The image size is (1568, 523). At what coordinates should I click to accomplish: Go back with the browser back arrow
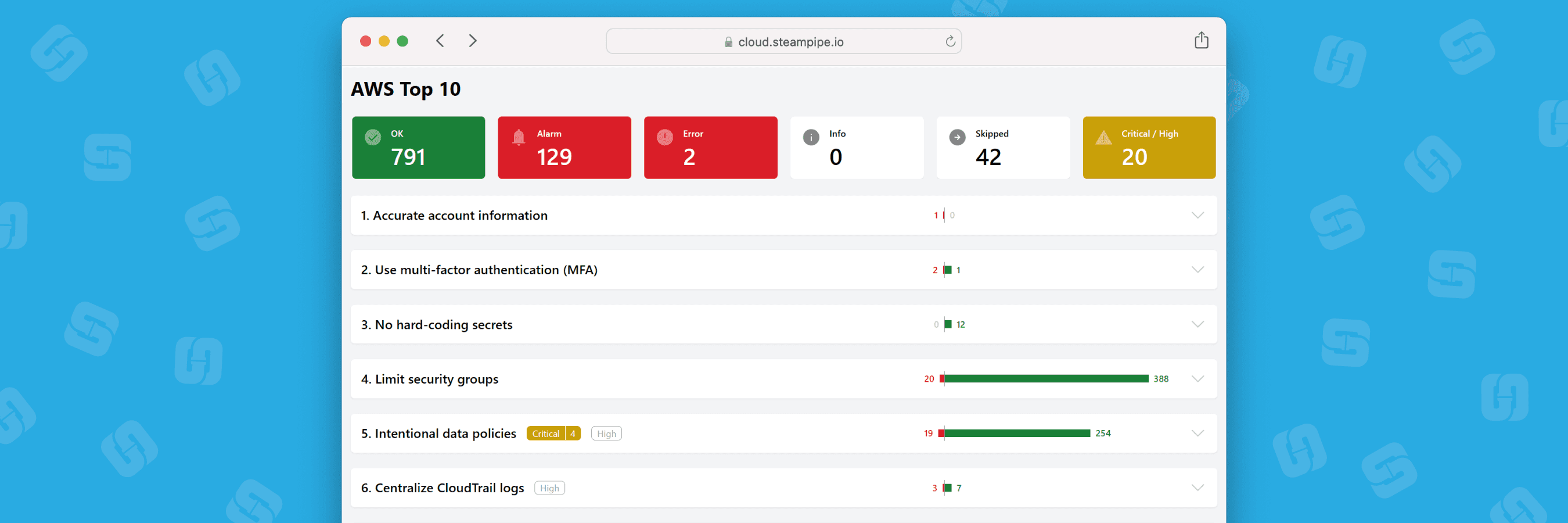point(440,41)
